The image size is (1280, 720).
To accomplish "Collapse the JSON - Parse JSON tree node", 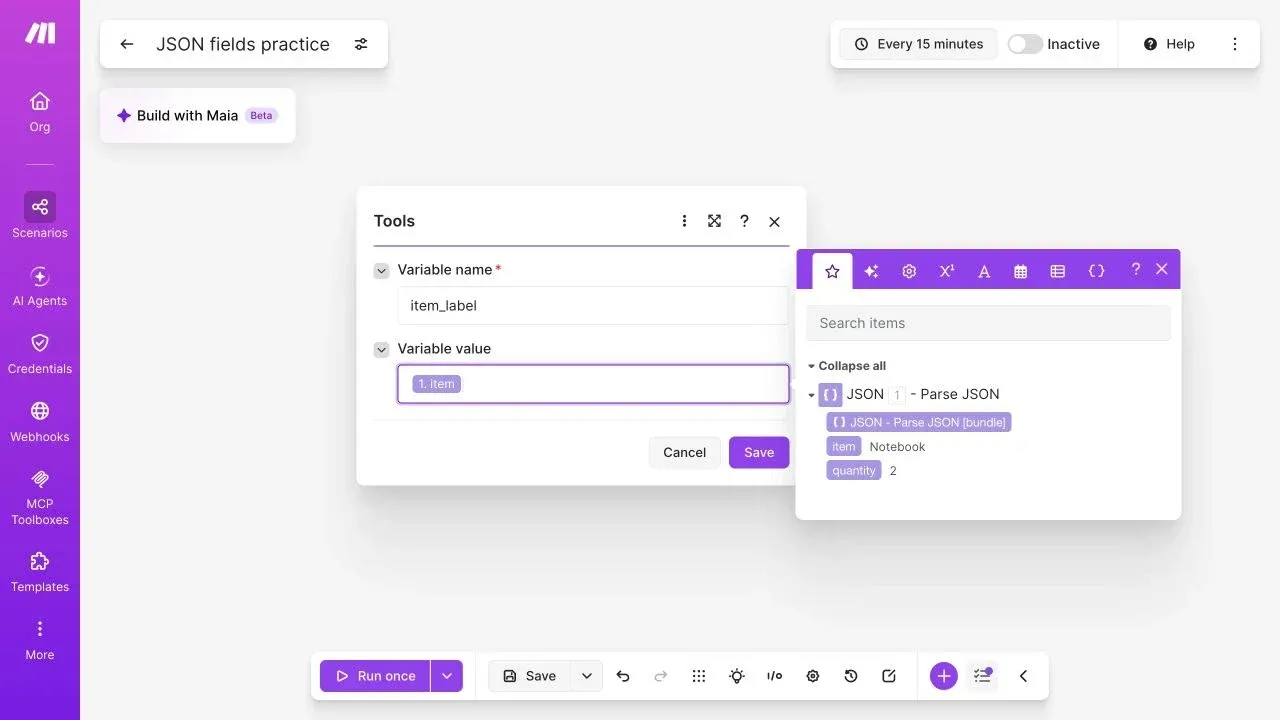I will [811, 395].
